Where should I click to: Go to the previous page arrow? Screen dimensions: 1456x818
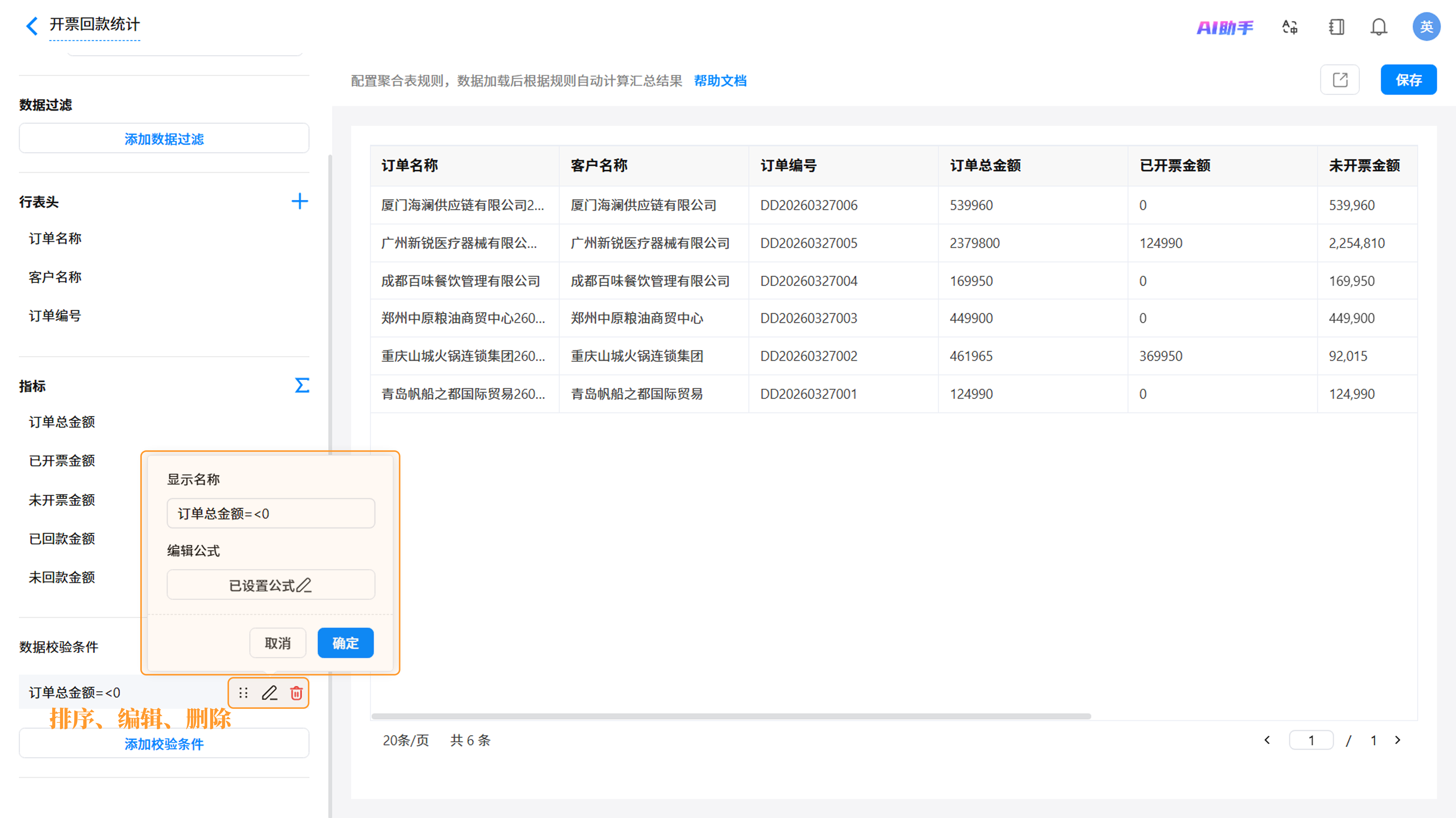[1267, 740]
